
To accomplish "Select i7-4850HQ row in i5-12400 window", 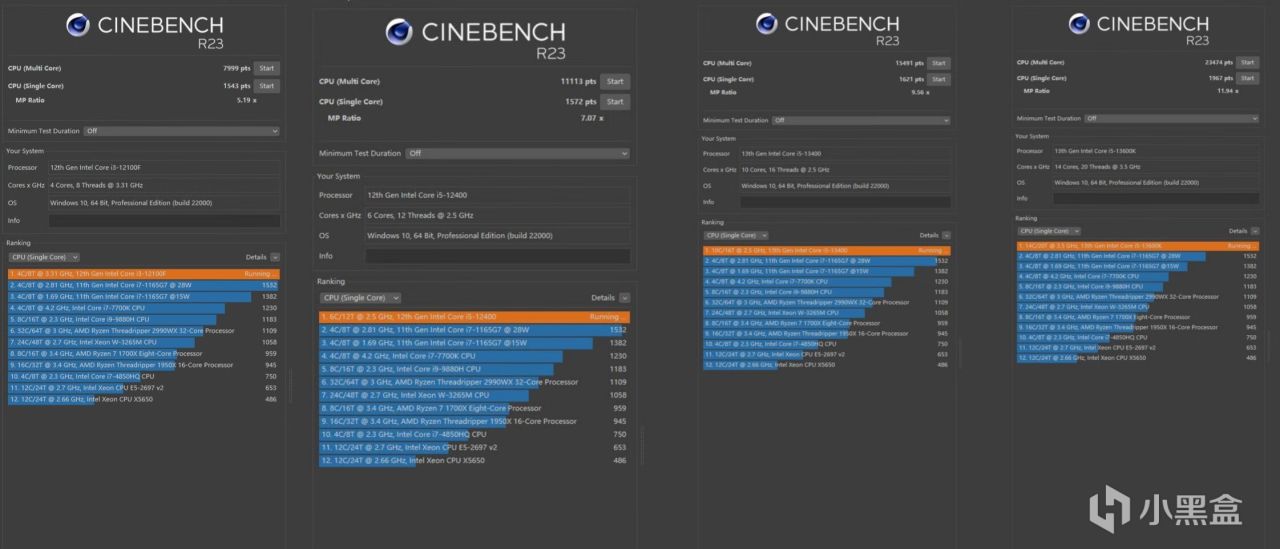I will tap(474, 434).
